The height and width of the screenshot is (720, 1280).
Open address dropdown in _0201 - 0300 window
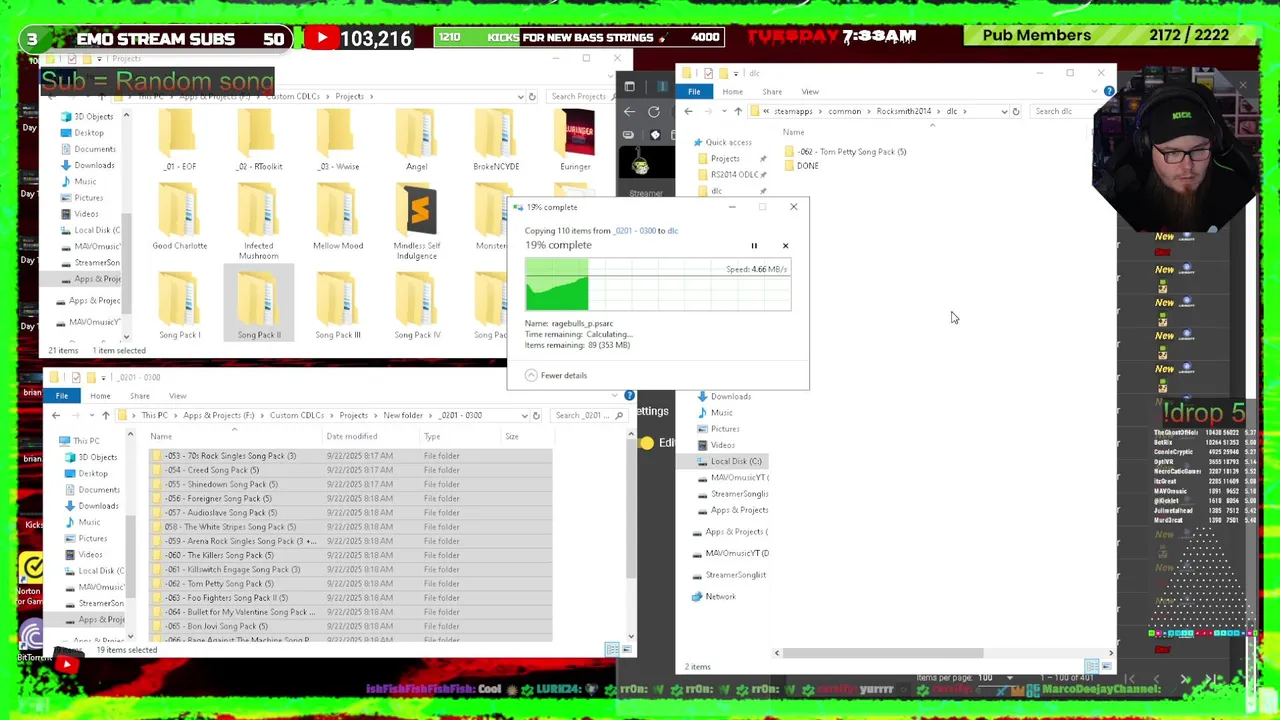coord(523,415)
